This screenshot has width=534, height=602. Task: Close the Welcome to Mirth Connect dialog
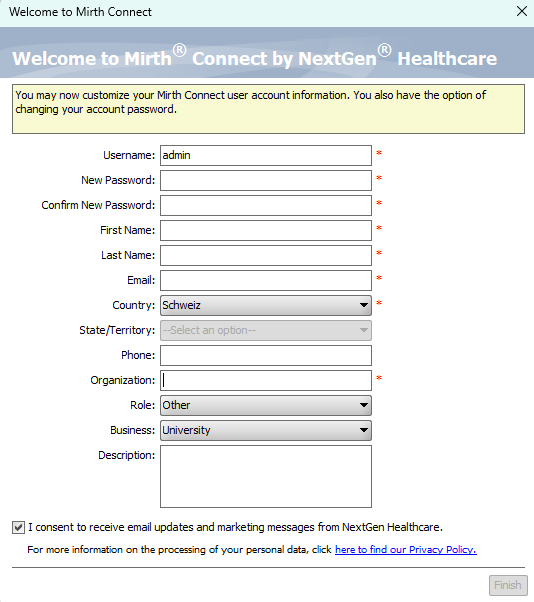tap(522, 11)
